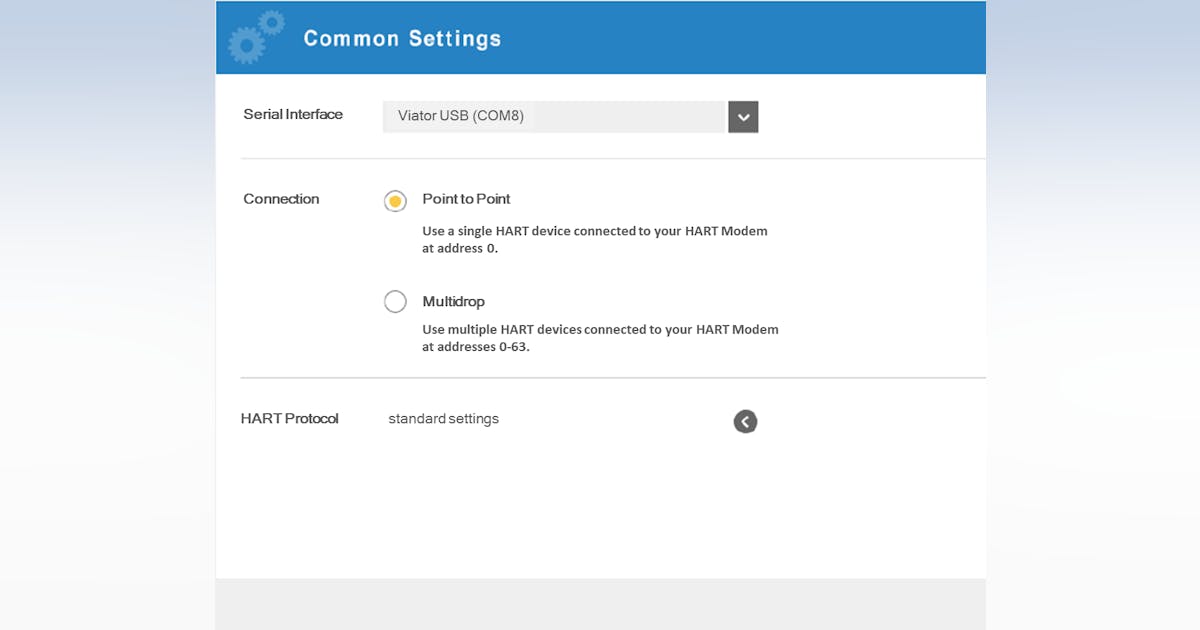The width and height of the screenshot is (1200, 630).
Task: Click the Common Settings header title
Action: (402, 38)
